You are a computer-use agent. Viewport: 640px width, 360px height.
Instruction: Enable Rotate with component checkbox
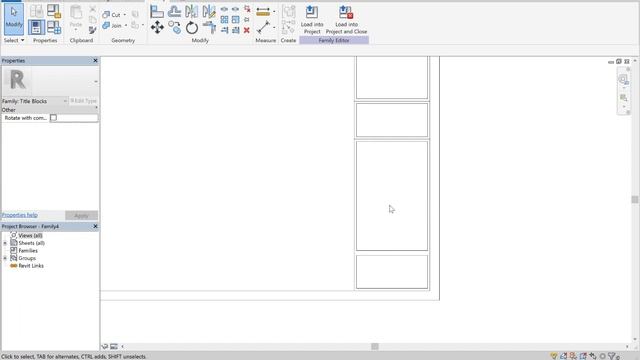pyautogui.click(x=53, y=118)
